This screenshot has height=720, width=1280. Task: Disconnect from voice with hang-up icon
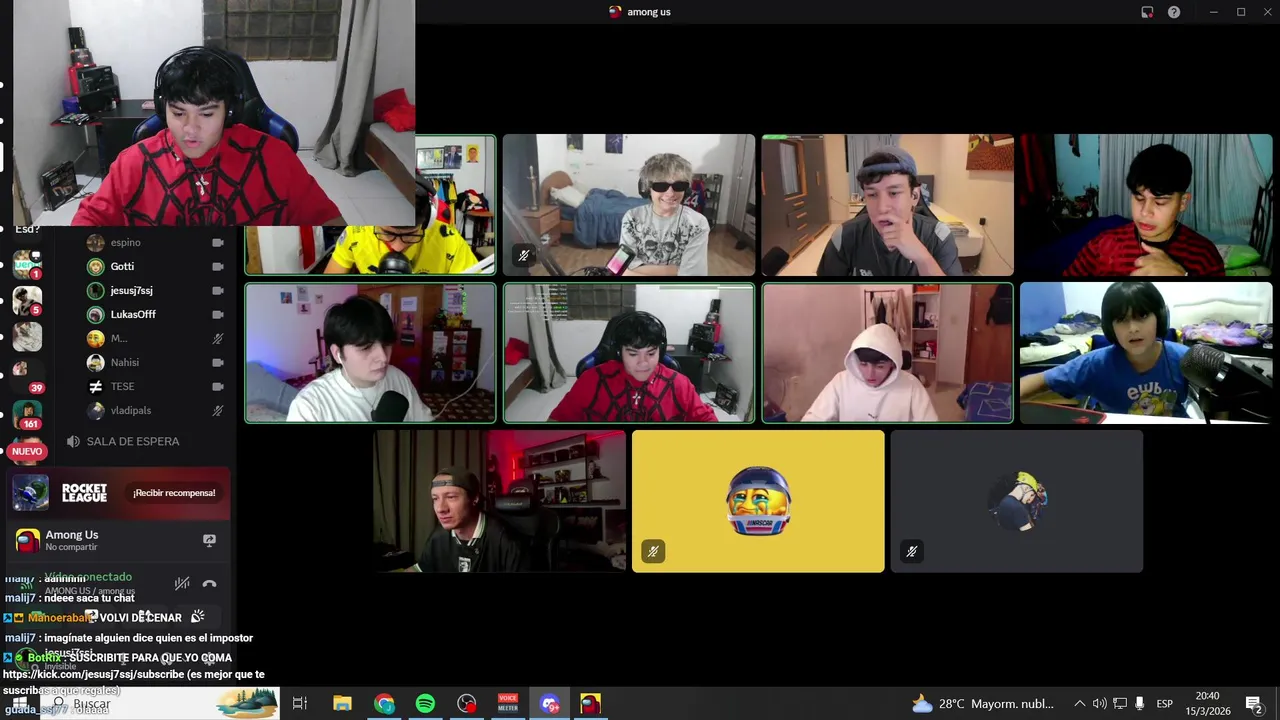coord(209,583)
